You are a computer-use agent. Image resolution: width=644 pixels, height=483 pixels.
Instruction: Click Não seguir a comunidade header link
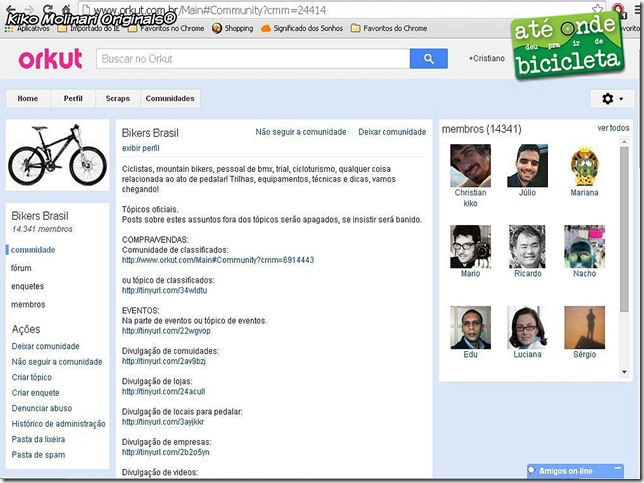[x=301, y=132]
